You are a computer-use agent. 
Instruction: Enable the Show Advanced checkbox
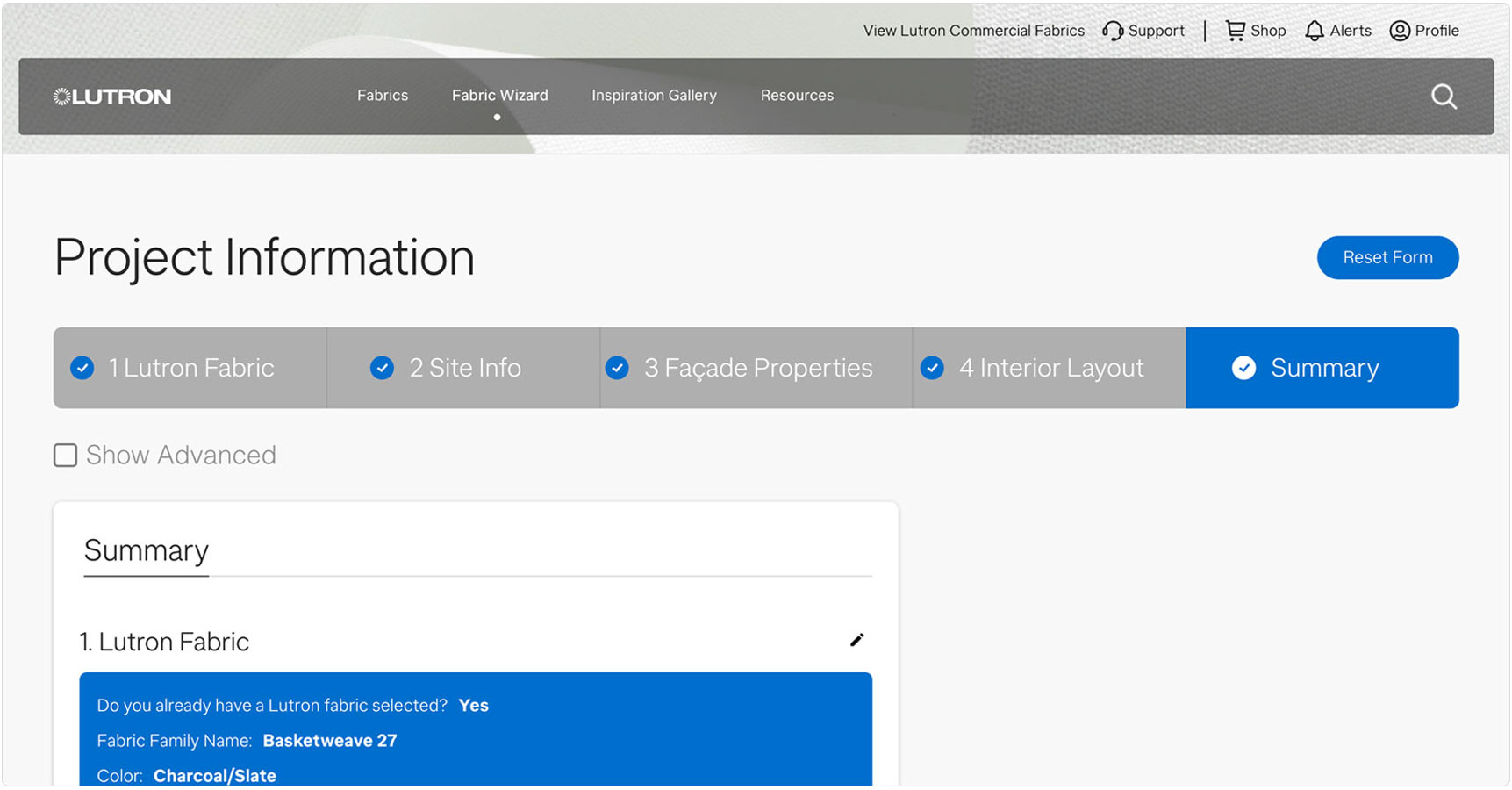point(66,455)
